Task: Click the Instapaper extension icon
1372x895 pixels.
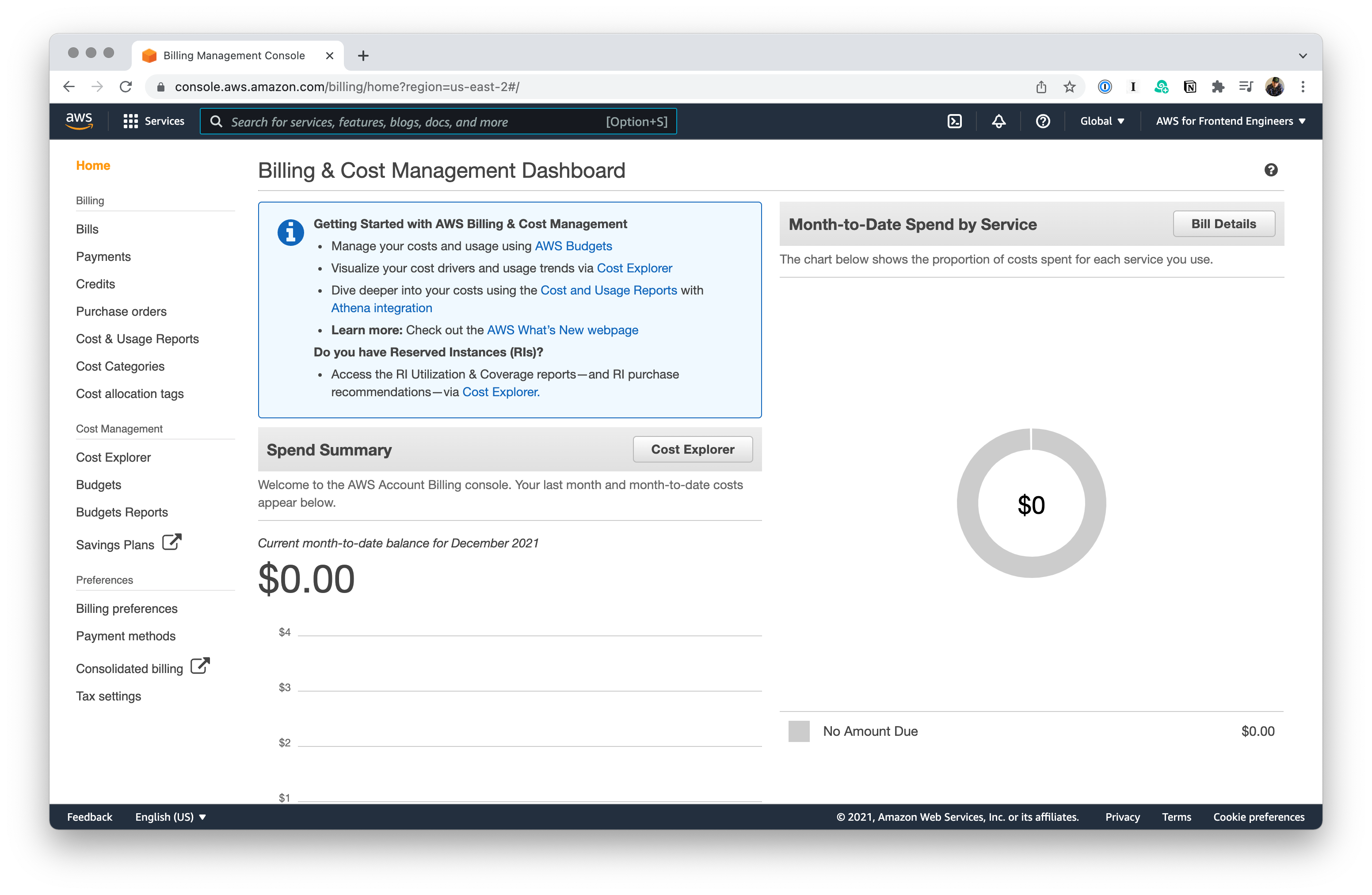Action: [x=1133, y=87]
